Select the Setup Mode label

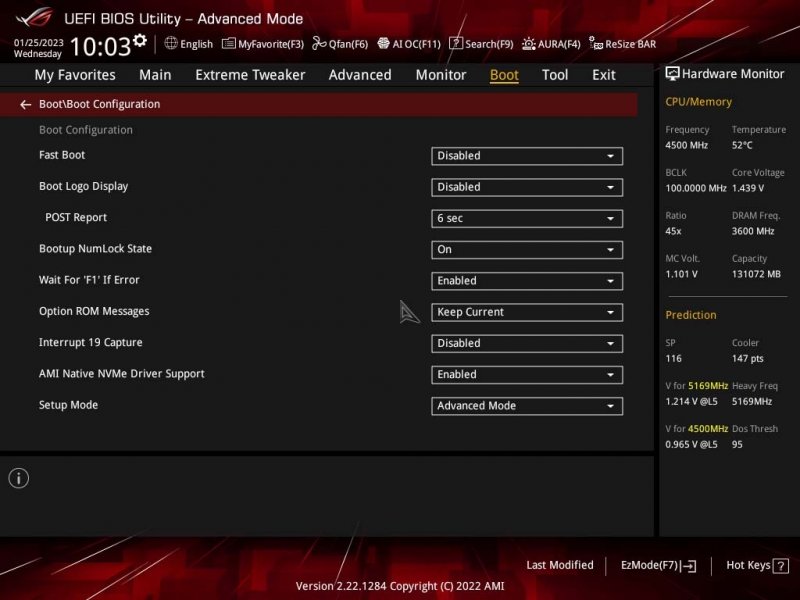[68, 405]
